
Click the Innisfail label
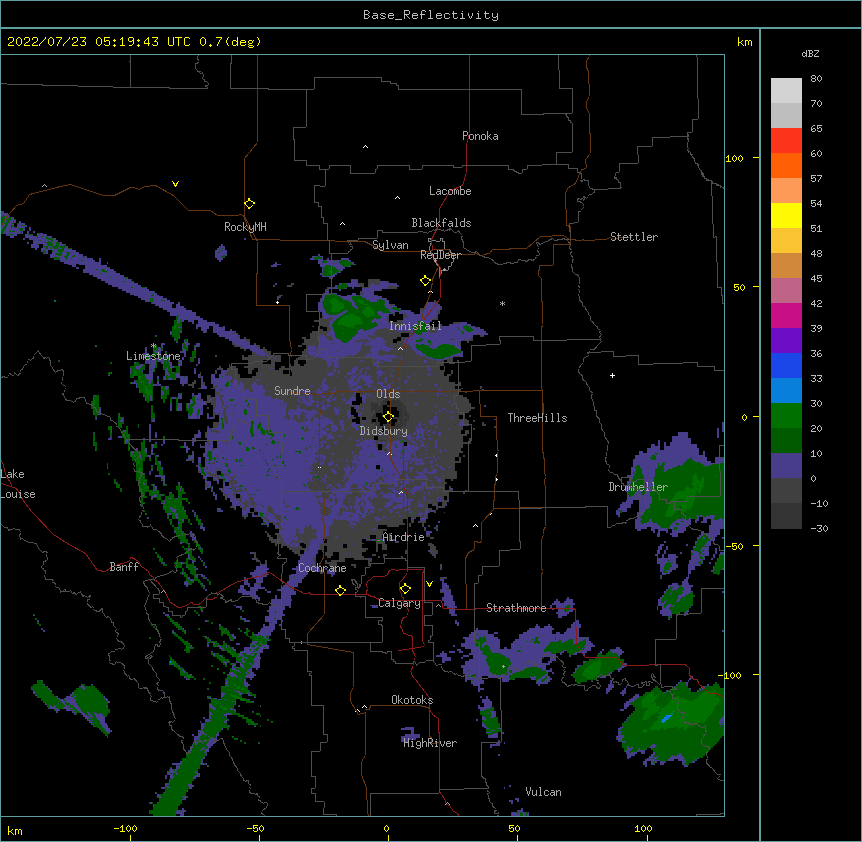[415, 326]
